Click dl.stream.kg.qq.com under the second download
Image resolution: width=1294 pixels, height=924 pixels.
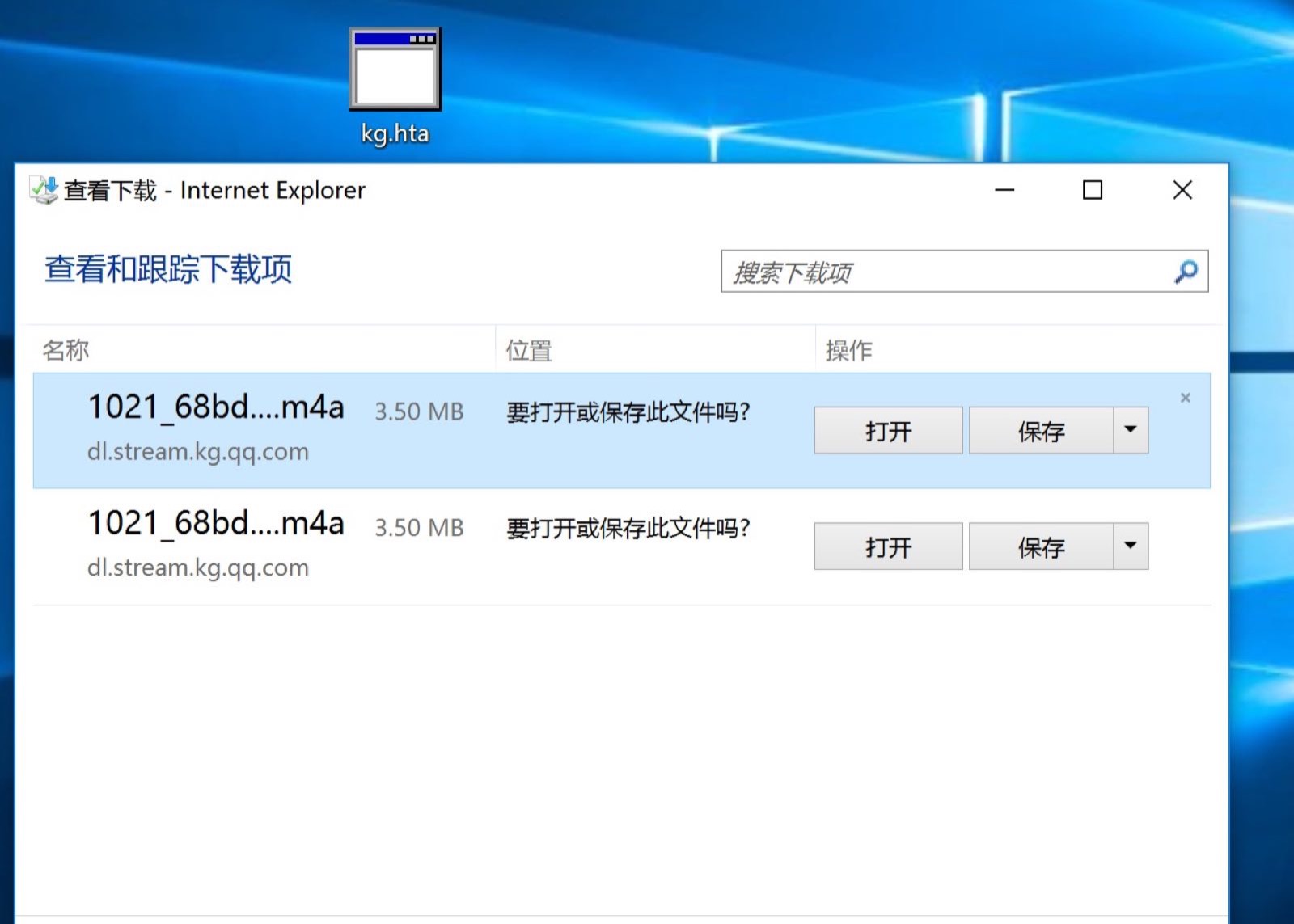[x=198, y=567]
